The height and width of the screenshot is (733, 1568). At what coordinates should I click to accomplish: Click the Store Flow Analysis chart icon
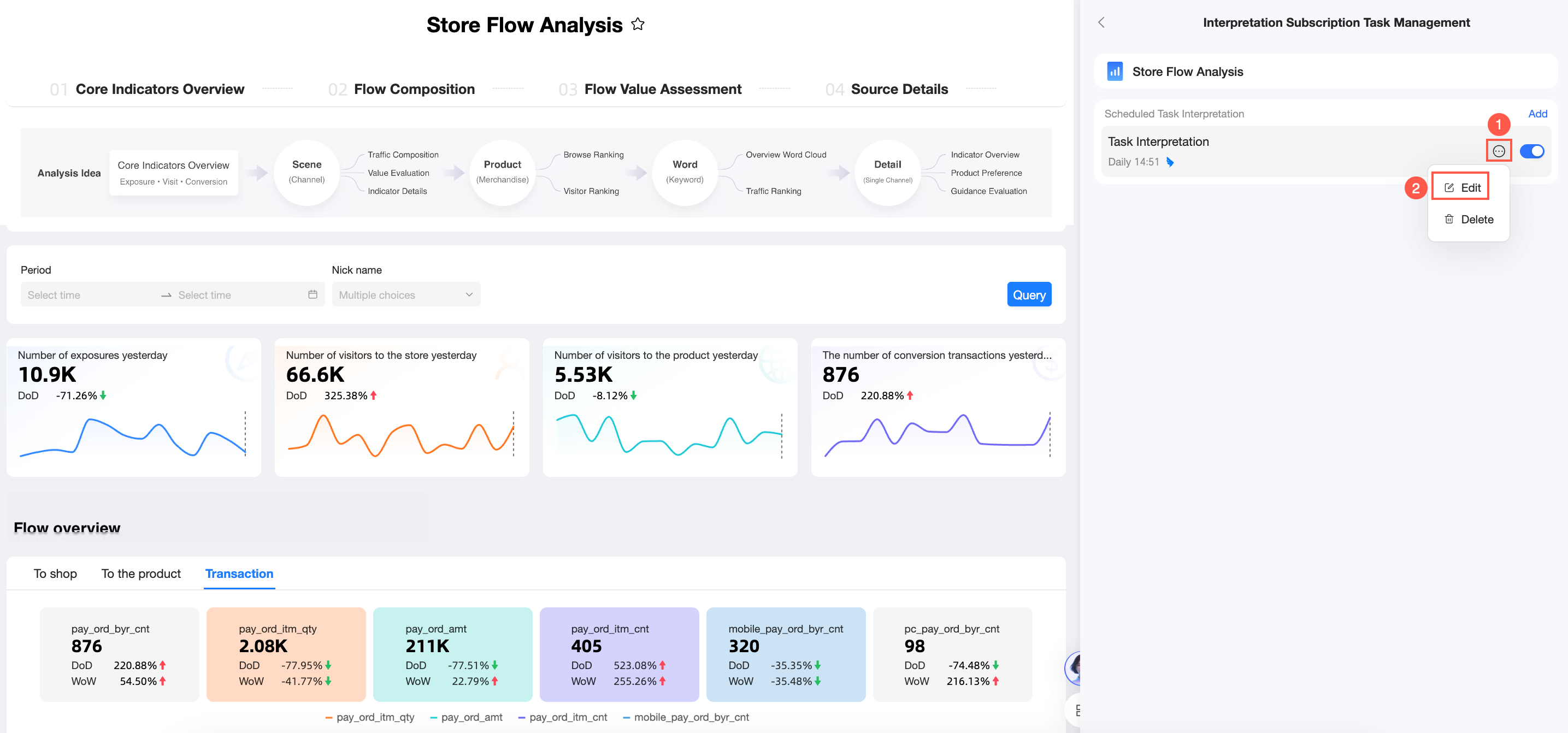(x=1115, y=72)
